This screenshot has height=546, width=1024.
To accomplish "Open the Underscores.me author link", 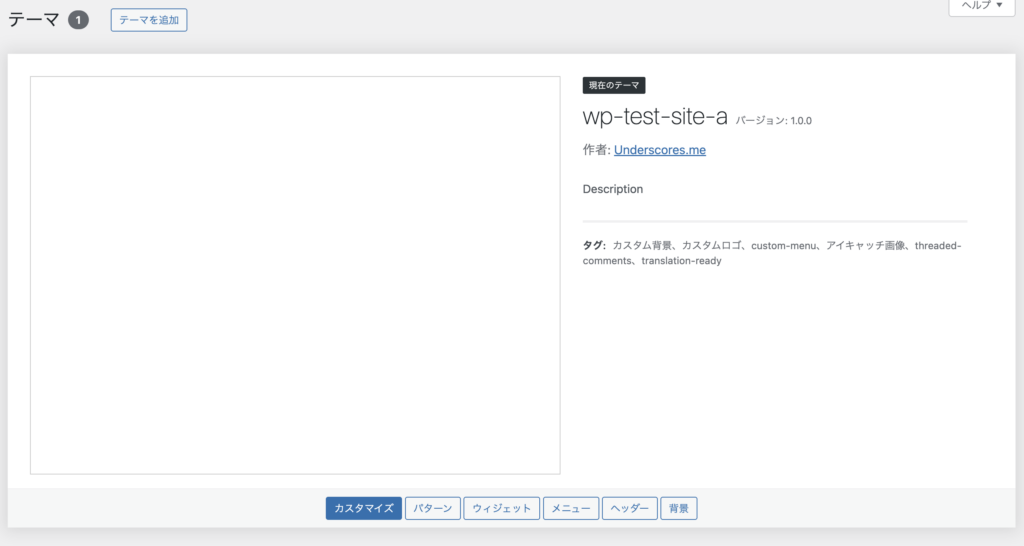I will click(x=660, y=150).
